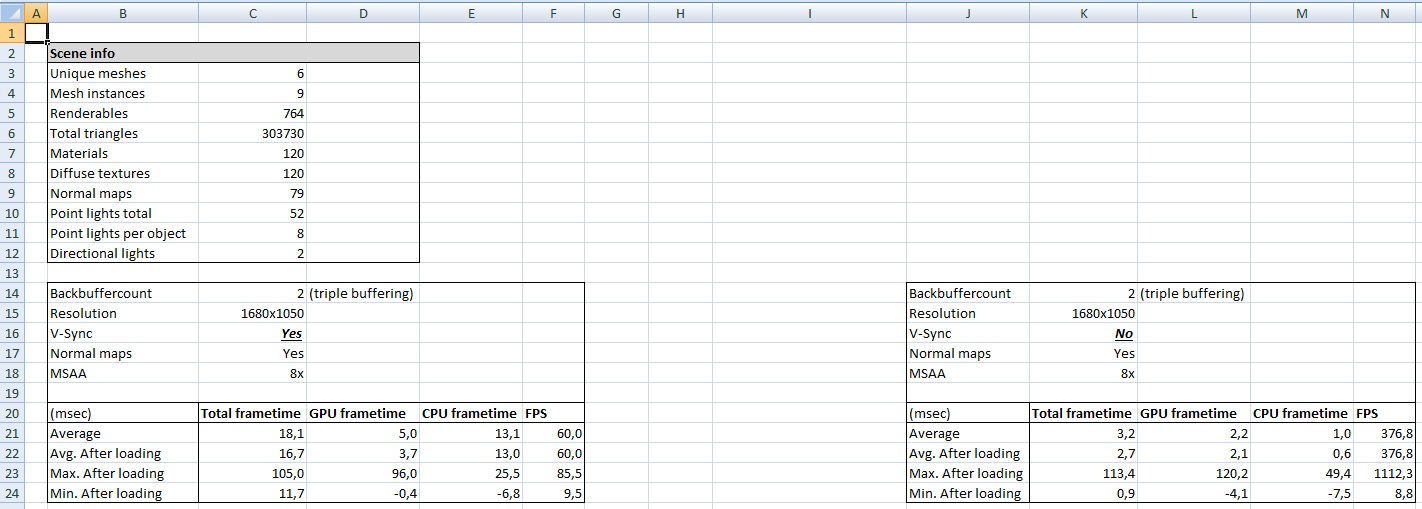Select the row 24 header
Image resolution: width=1422 pixels, height=509 pixels.
tap(10, 493)
